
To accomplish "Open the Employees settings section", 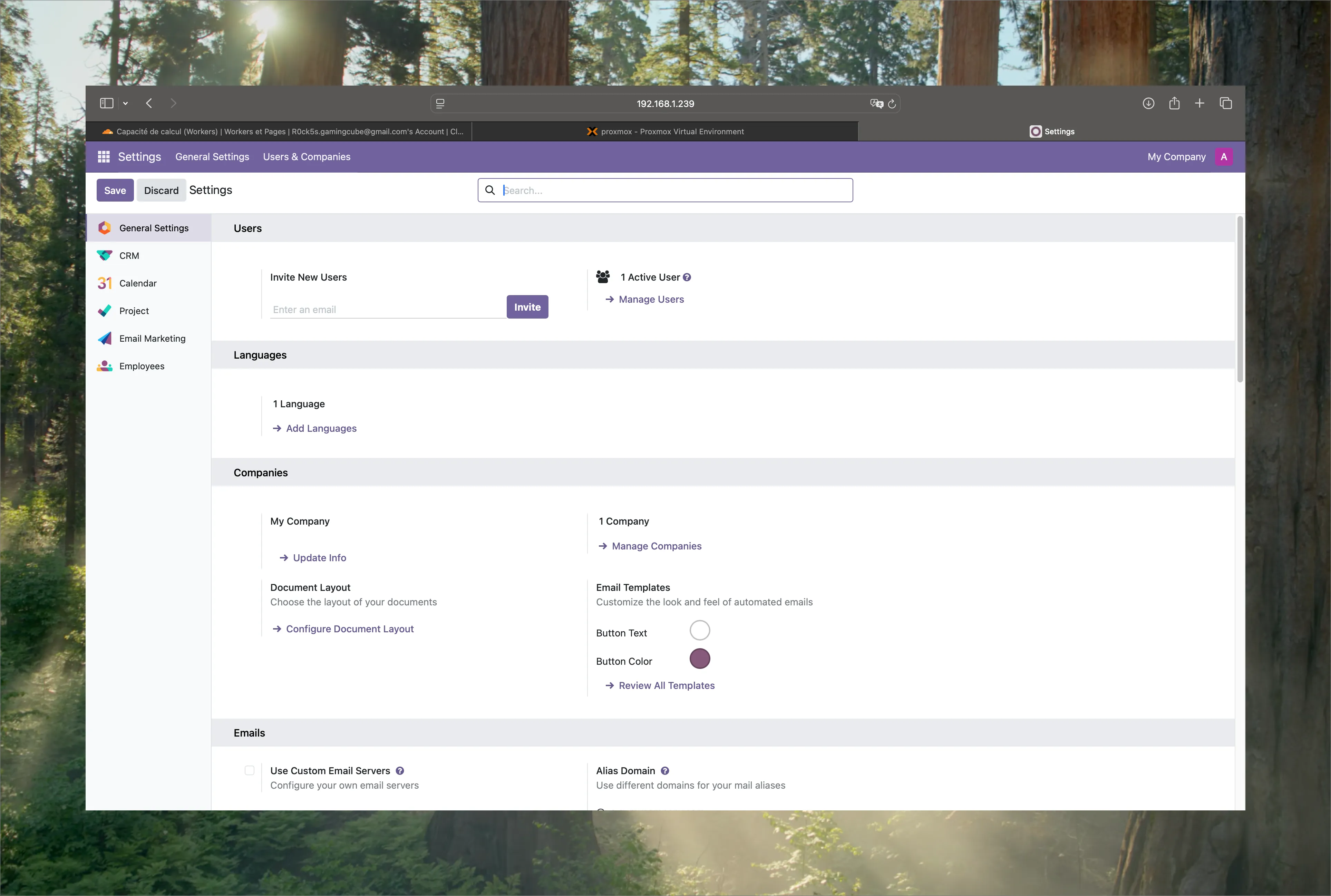I will [x=142, y=366].
